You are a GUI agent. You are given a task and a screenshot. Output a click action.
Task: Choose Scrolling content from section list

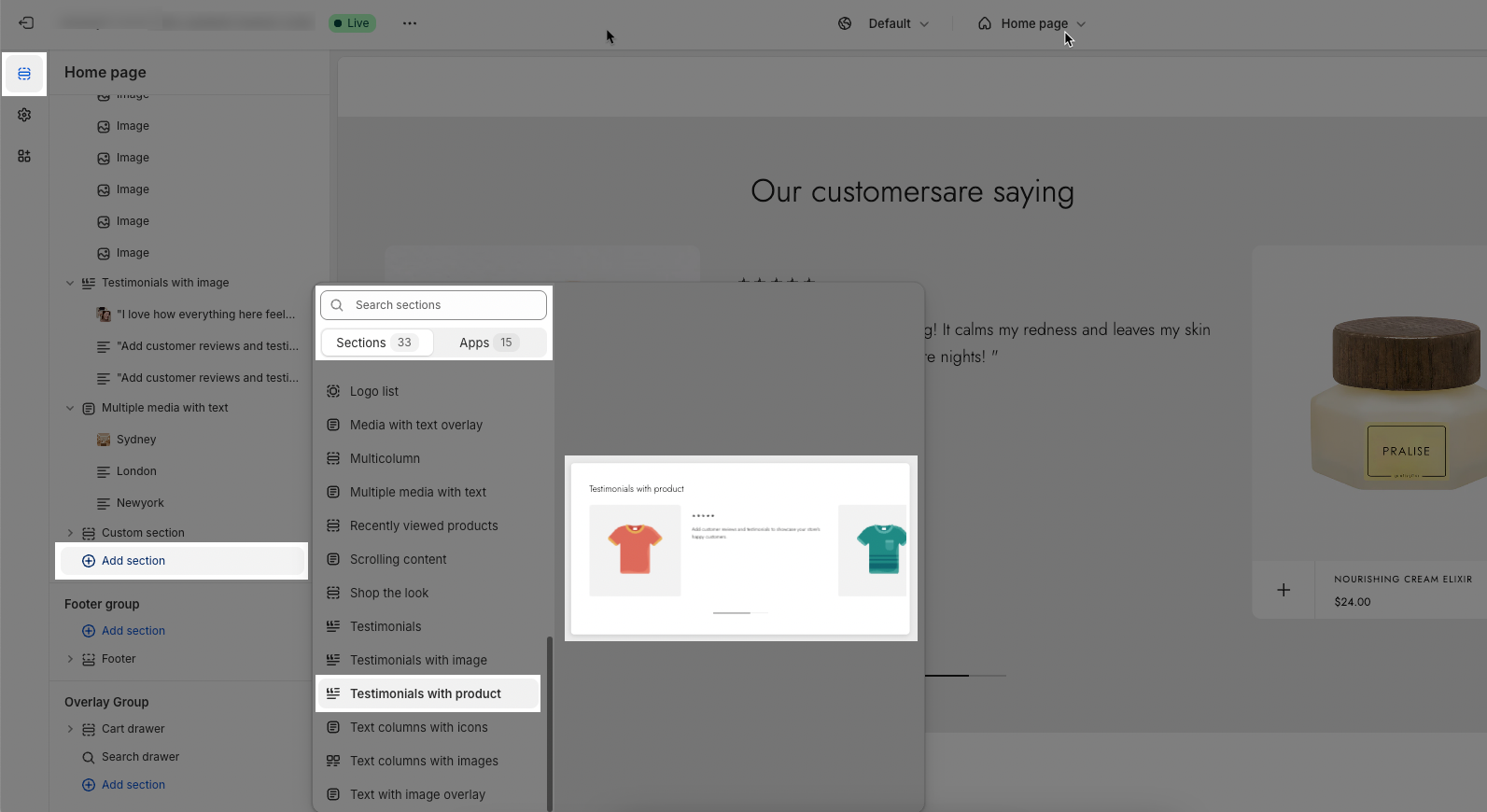coord(398,559)
